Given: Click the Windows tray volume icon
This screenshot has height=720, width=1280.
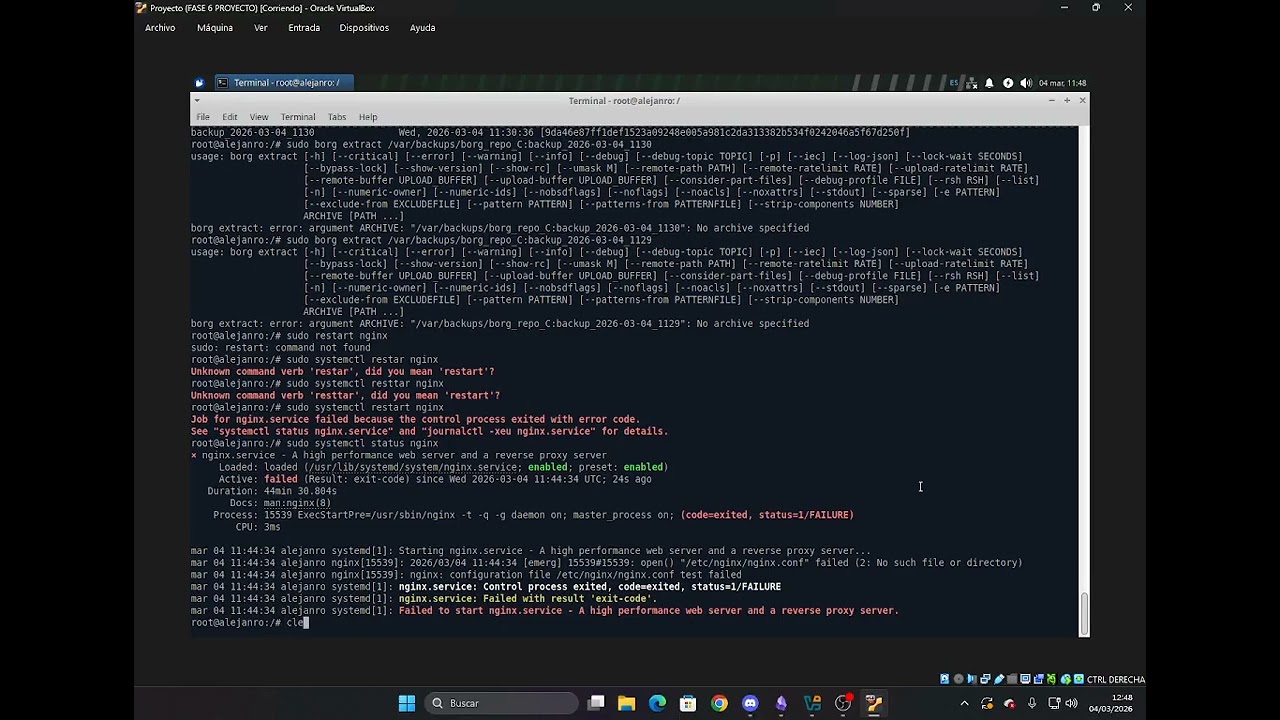Looking at the screenshot, I should 1072,703.
